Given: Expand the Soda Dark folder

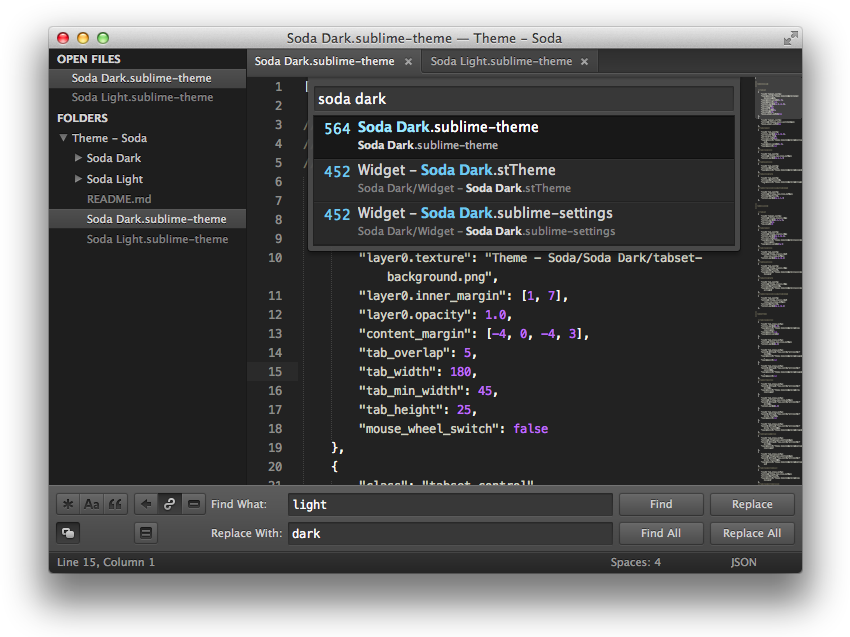Looking at the screenshot, I should (78, 158).
